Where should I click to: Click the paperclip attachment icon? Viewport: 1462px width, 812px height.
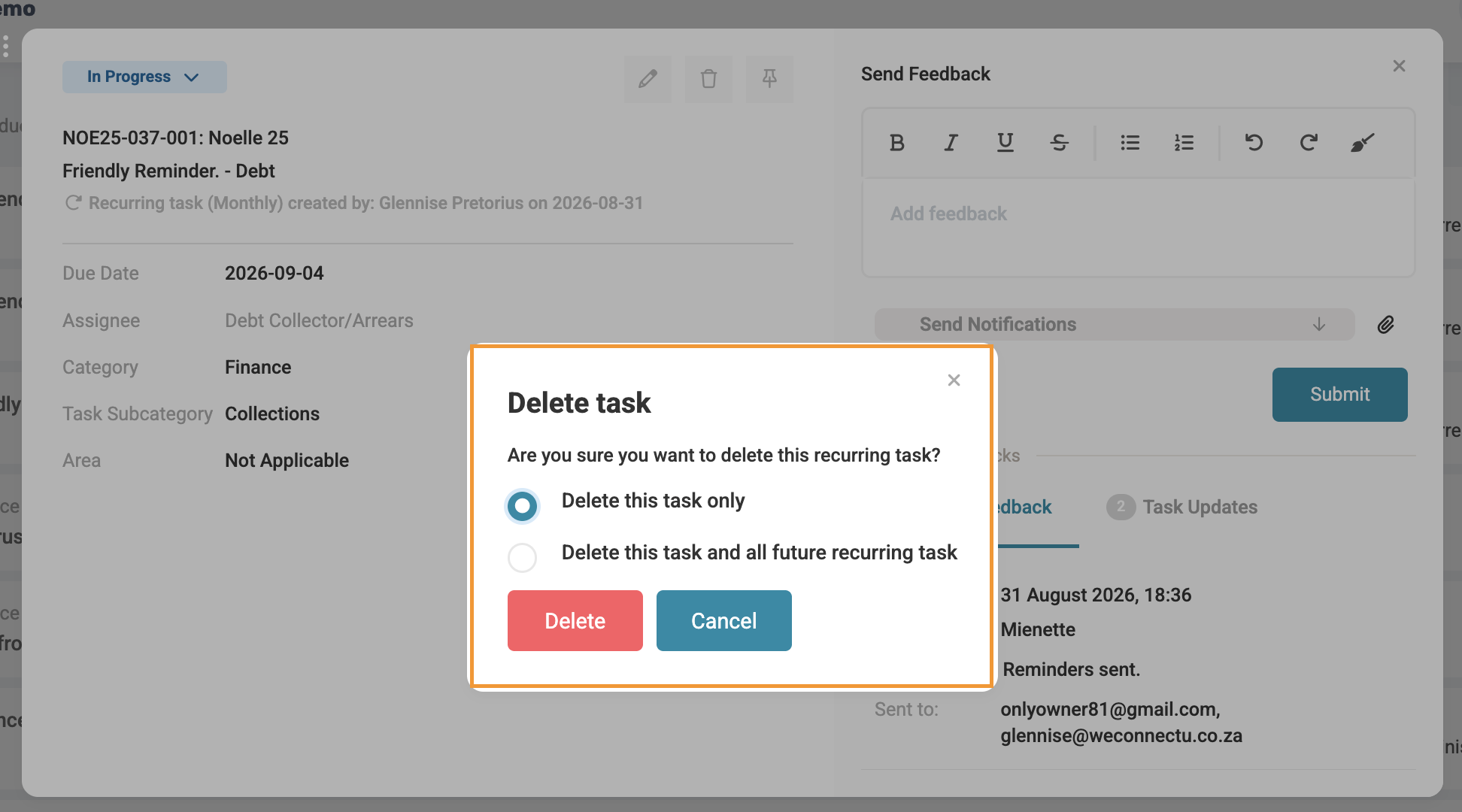point(1385,325)
